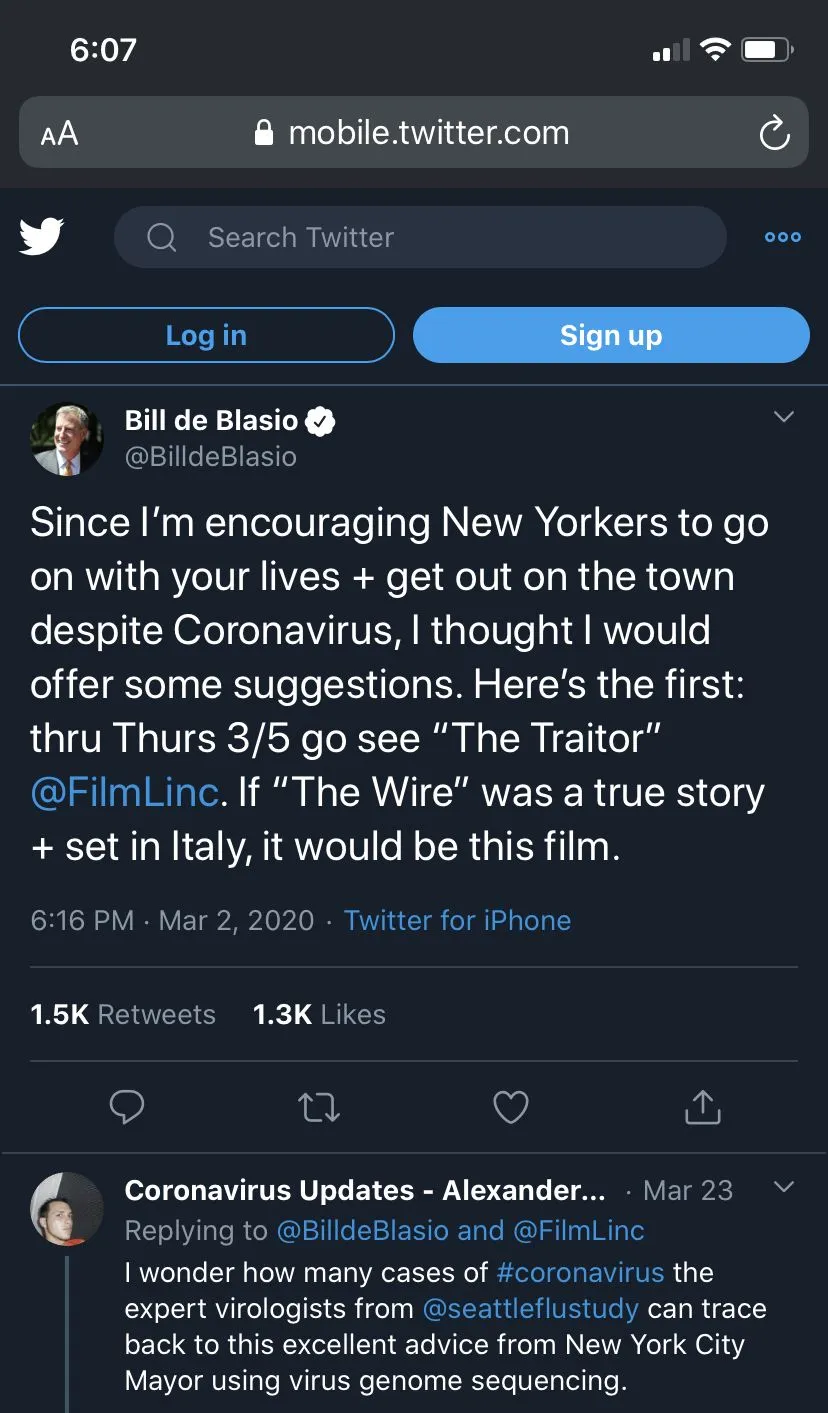Screen dimensions: 828x1413
Task: Retweet the Bill de Blasio tweet
Action: [x=319, y=1107]
